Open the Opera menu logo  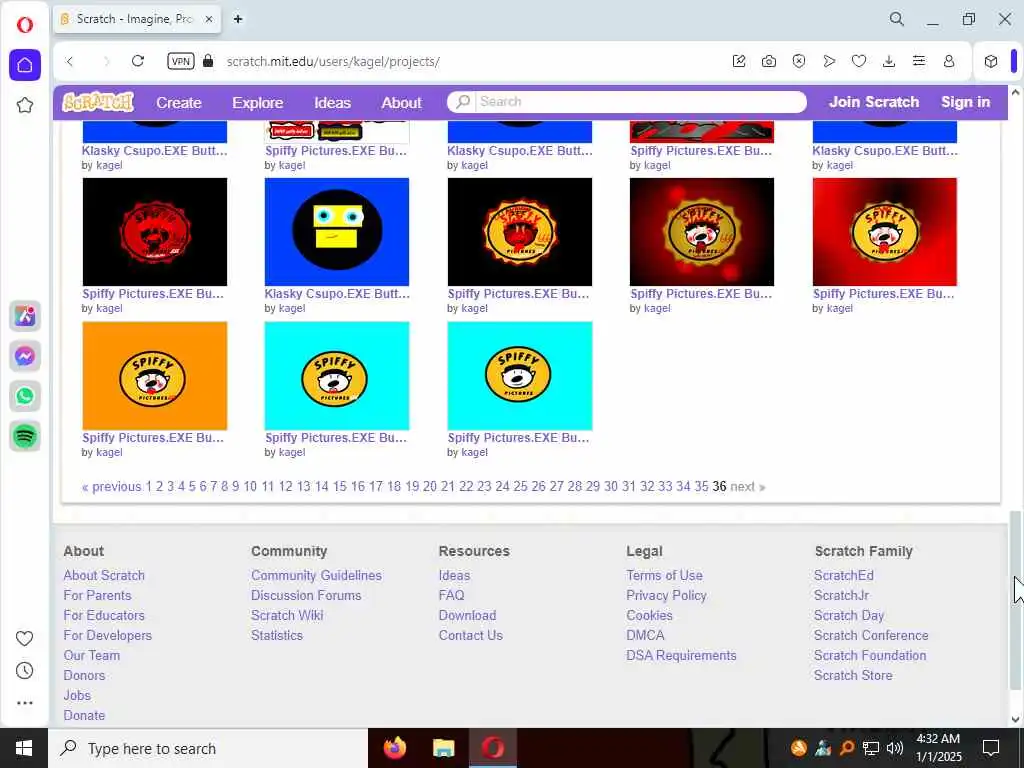pos(25,25)
